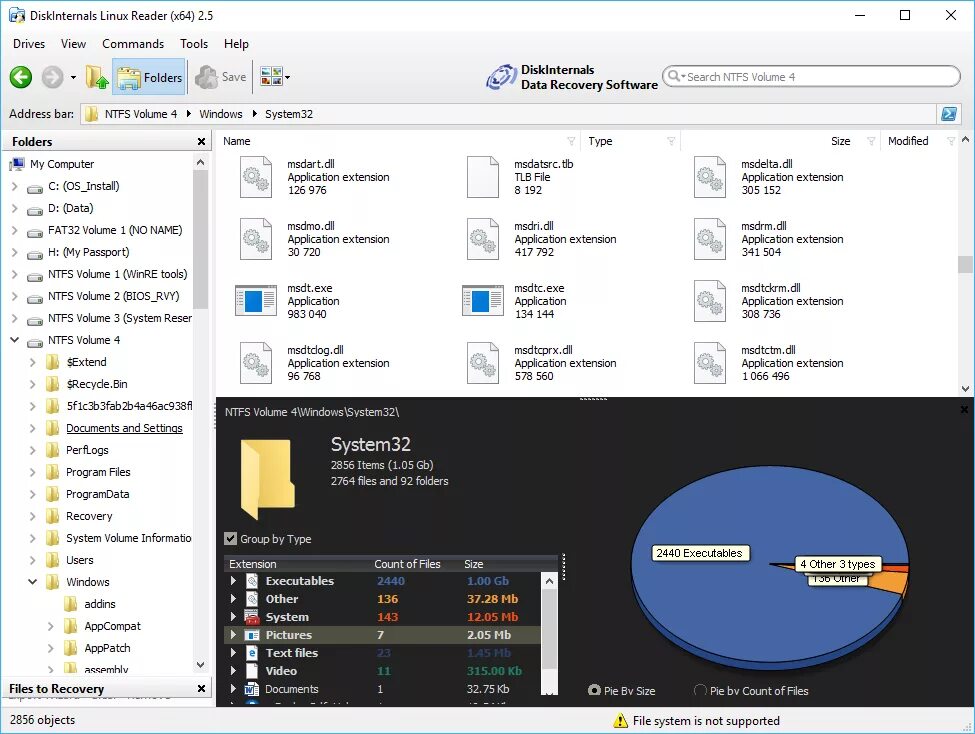The height and width of the screenshot is (734, 975).
Task: Open the Type column filter funnel
Action: [671, 141]
